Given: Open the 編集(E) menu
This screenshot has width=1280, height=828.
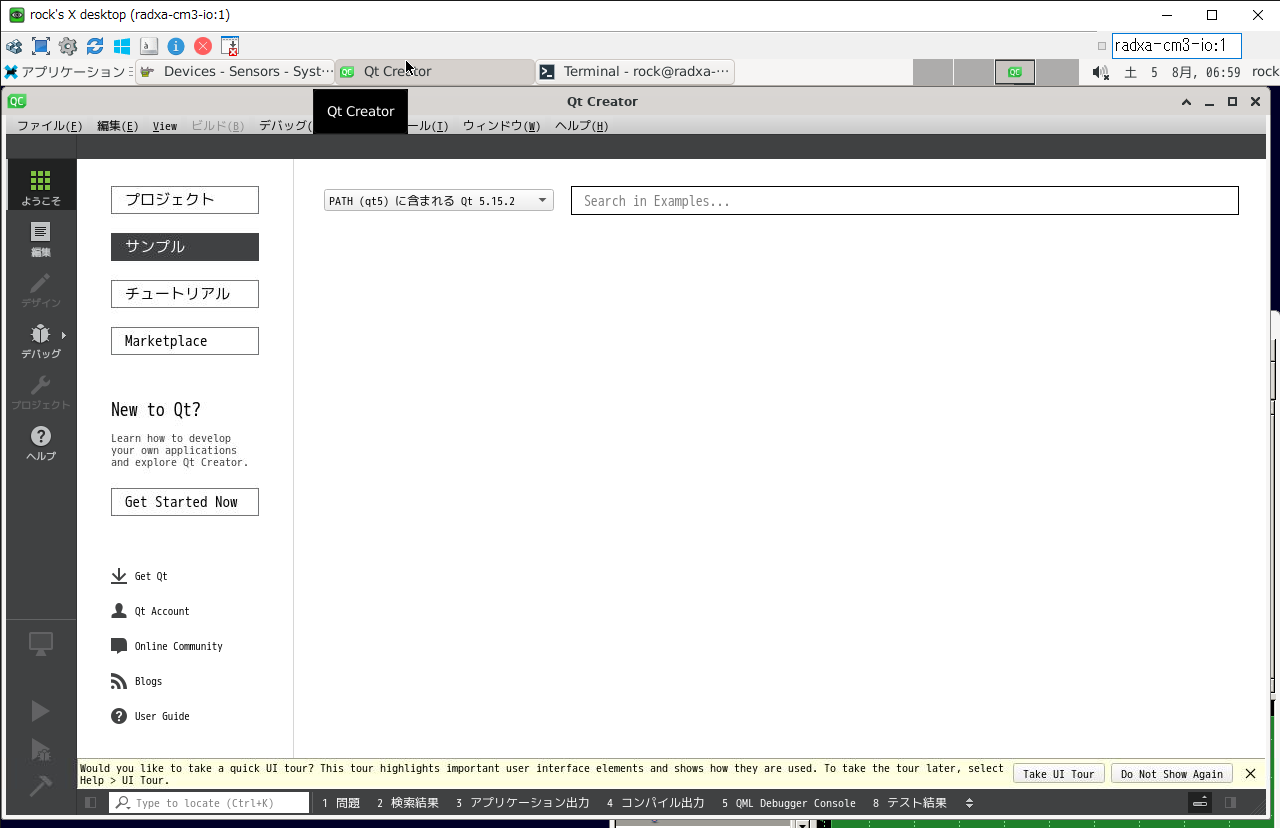Looking at the screenshot, I should coord(118,126).
